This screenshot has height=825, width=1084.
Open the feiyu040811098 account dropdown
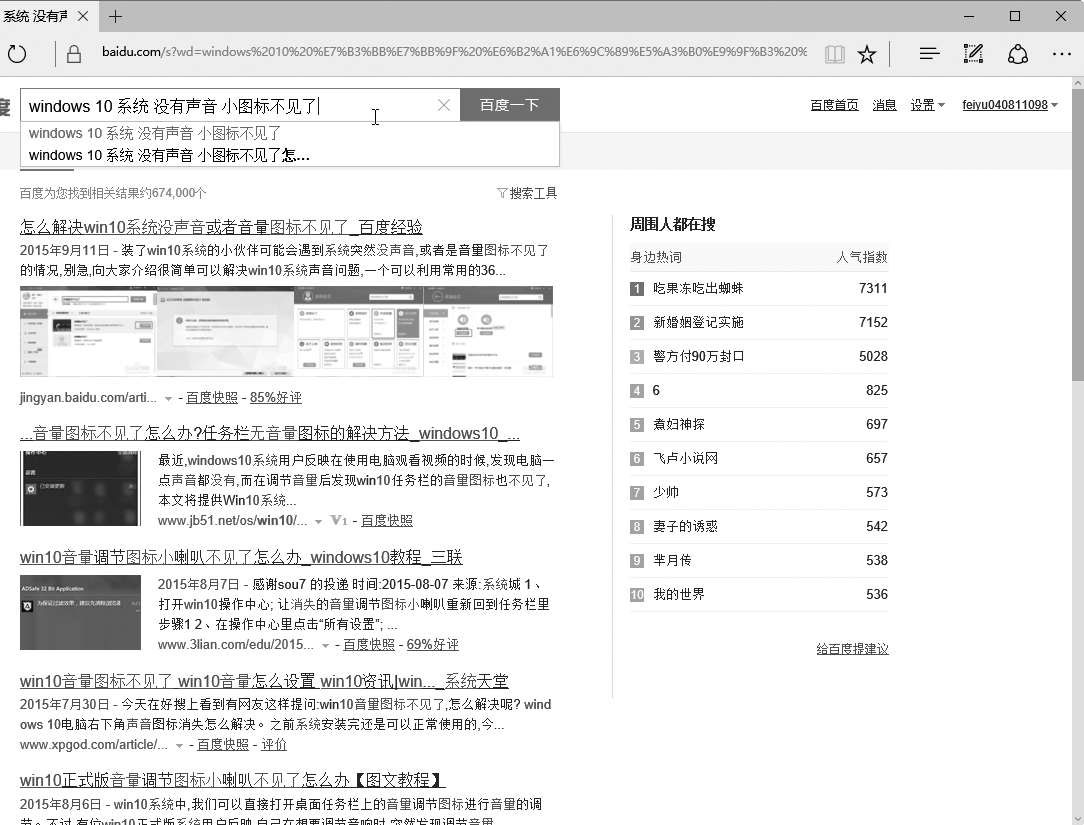click(x=1010, y=105)
